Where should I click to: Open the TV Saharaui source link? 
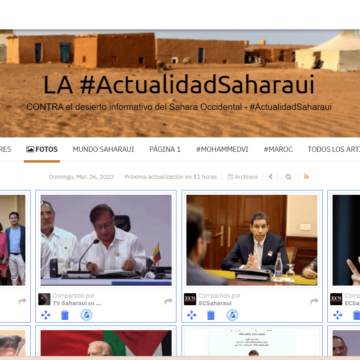pyautogui.click(x=77, y=303)
